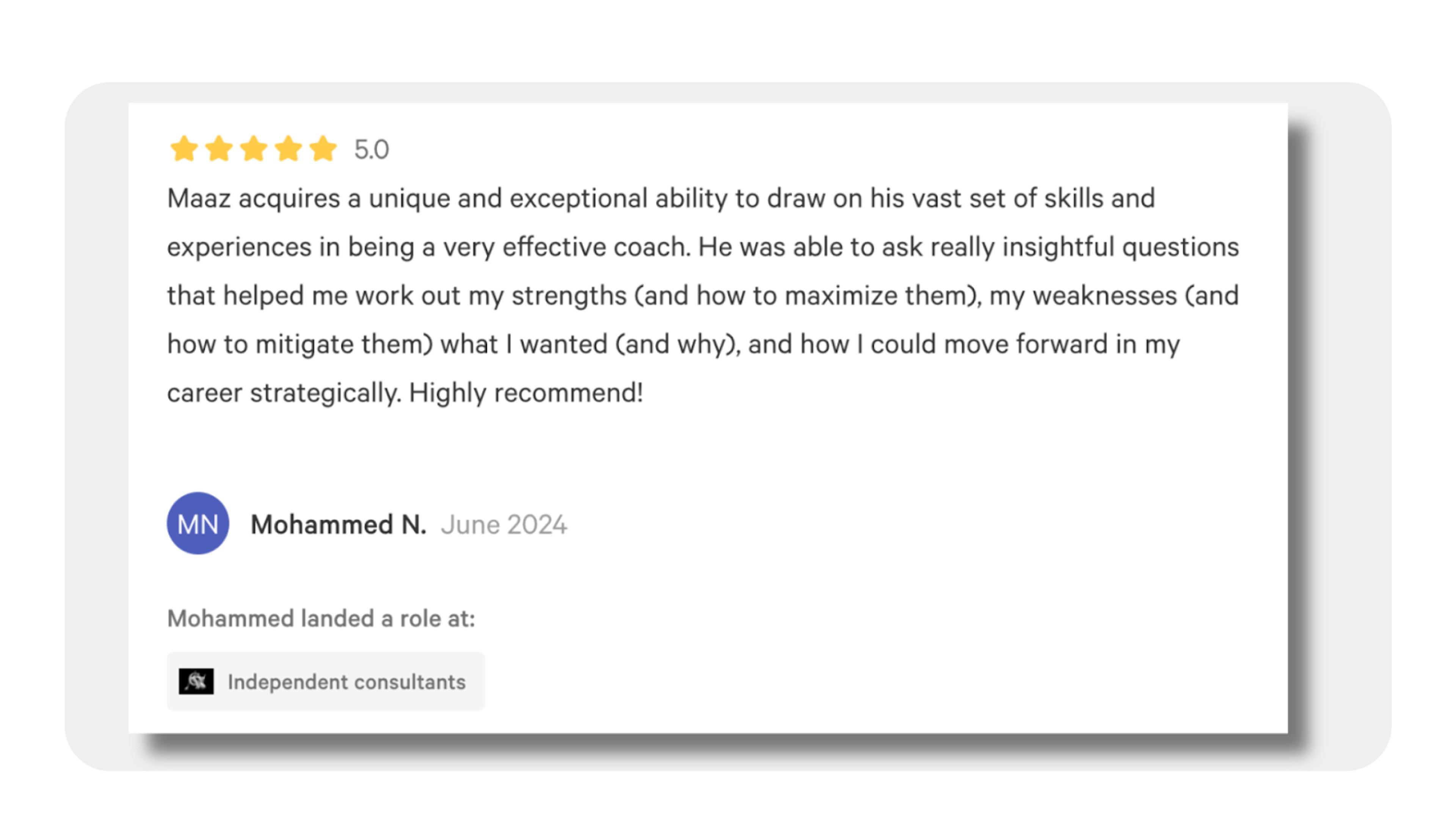This screenshot has width=1456, height=819.
Task: Click the Independent consultants label text
Action: 347,682
